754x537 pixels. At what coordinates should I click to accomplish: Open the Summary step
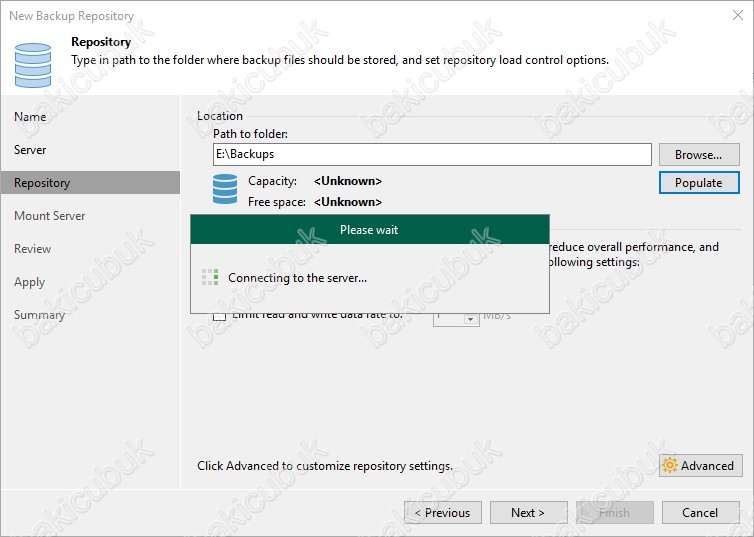(39, 315)
